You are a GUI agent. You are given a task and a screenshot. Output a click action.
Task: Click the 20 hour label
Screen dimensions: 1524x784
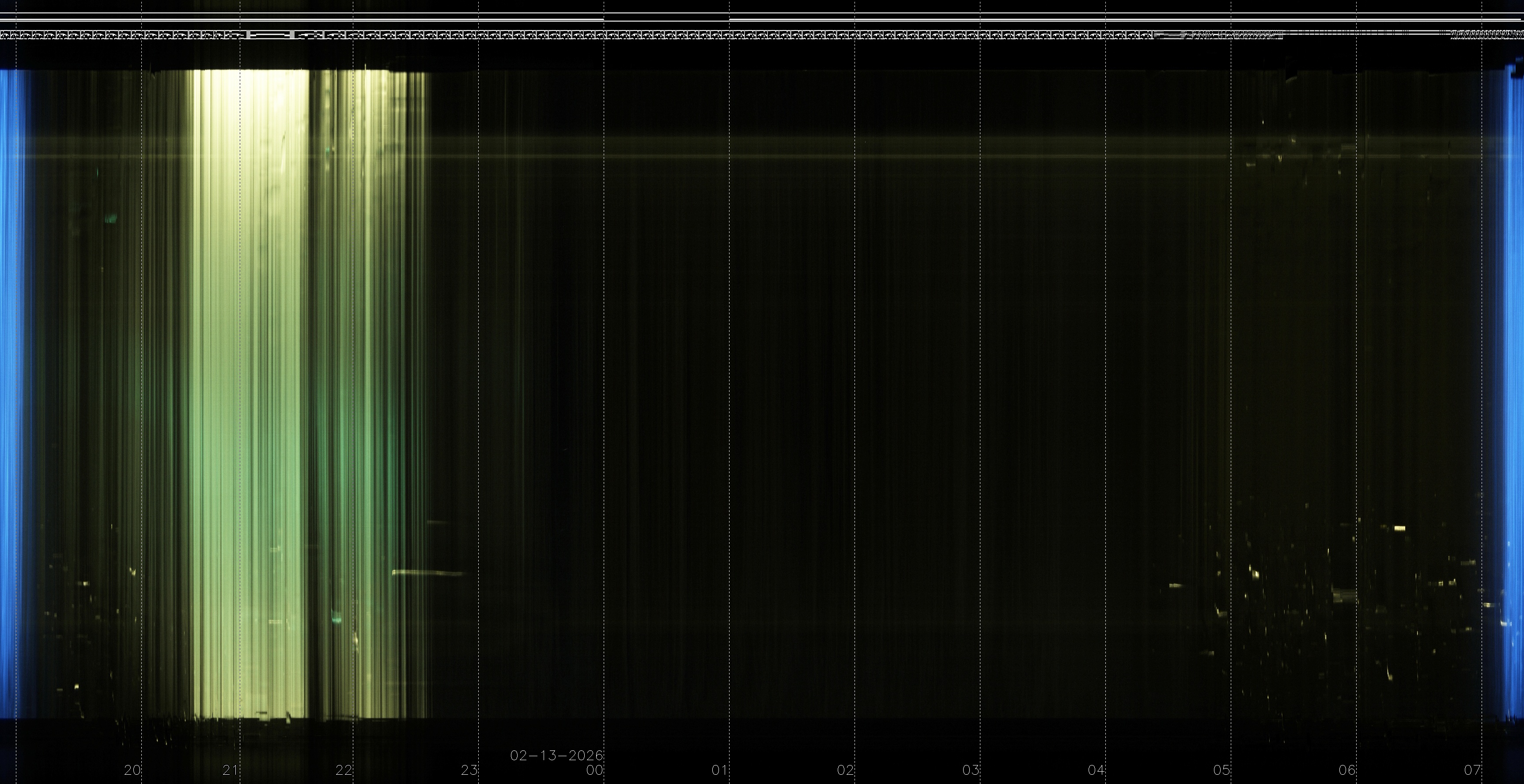(x=132, y=770)
